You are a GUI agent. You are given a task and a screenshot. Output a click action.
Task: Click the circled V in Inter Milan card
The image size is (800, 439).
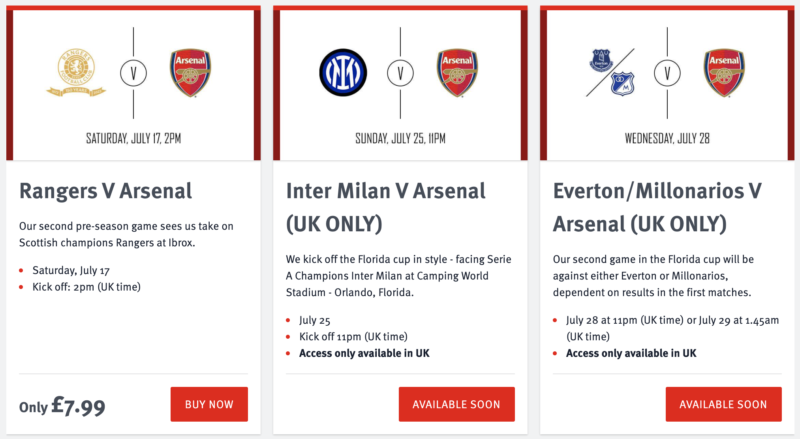pyautogui.click(x=400, y=73)
